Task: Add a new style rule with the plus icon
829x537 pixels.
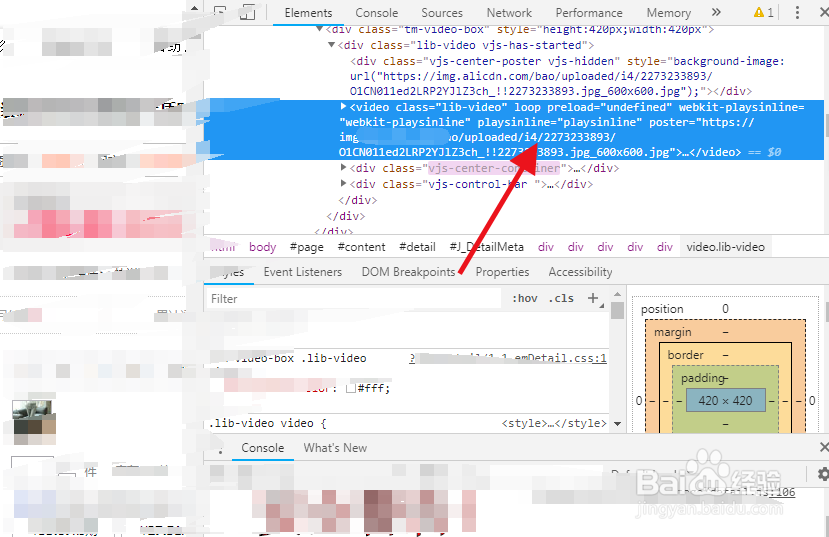Action: point(593,298)
